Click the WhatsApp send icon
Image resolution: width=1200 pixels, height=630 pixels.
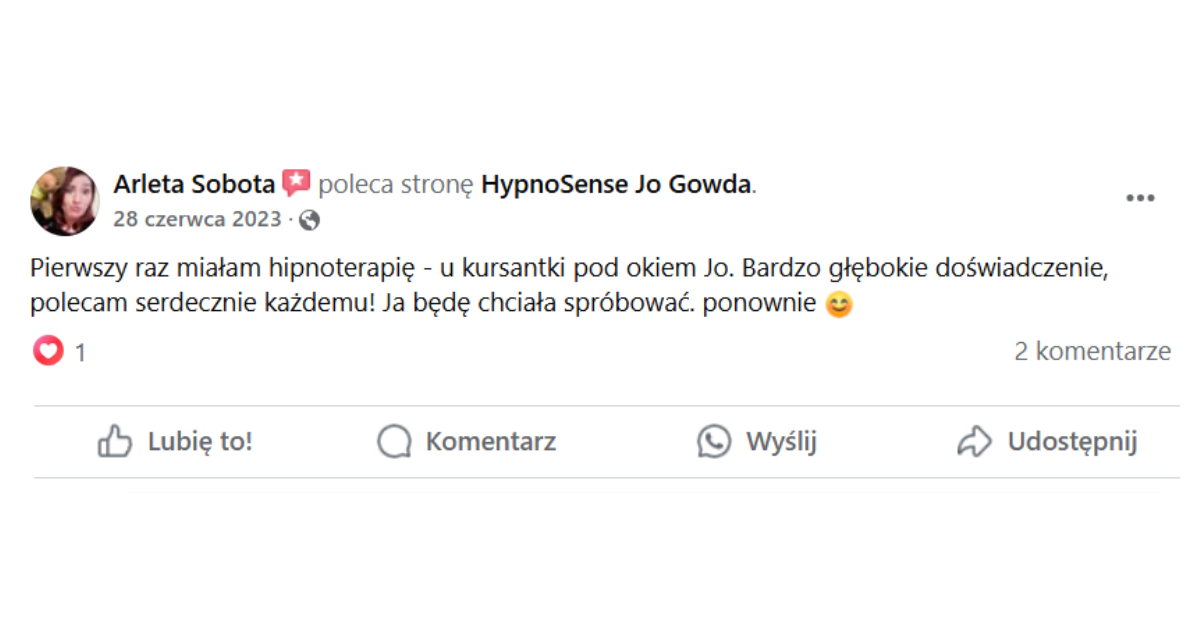(x=714, y=441)
